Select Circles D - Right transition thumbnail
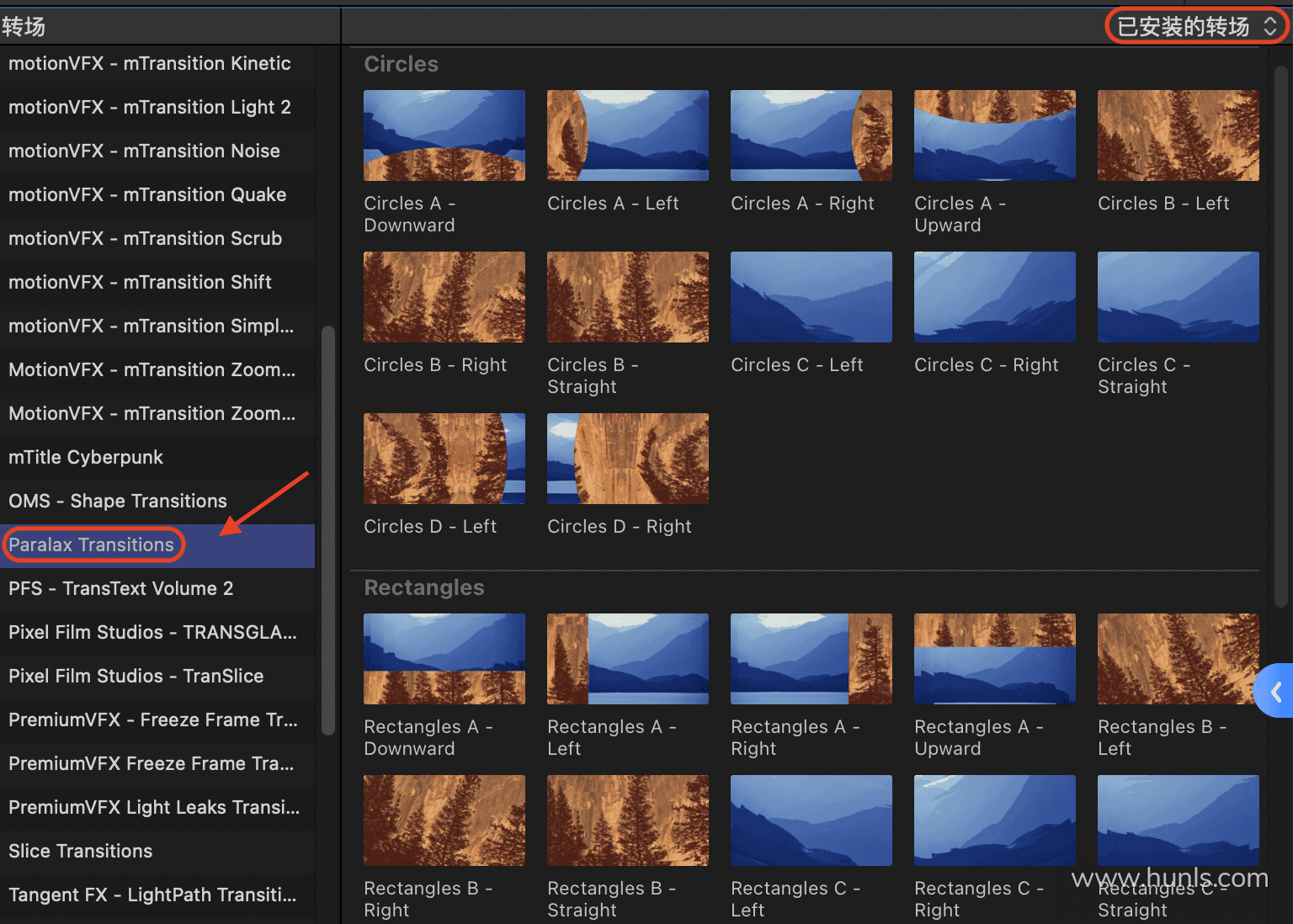 click(627, 459)
